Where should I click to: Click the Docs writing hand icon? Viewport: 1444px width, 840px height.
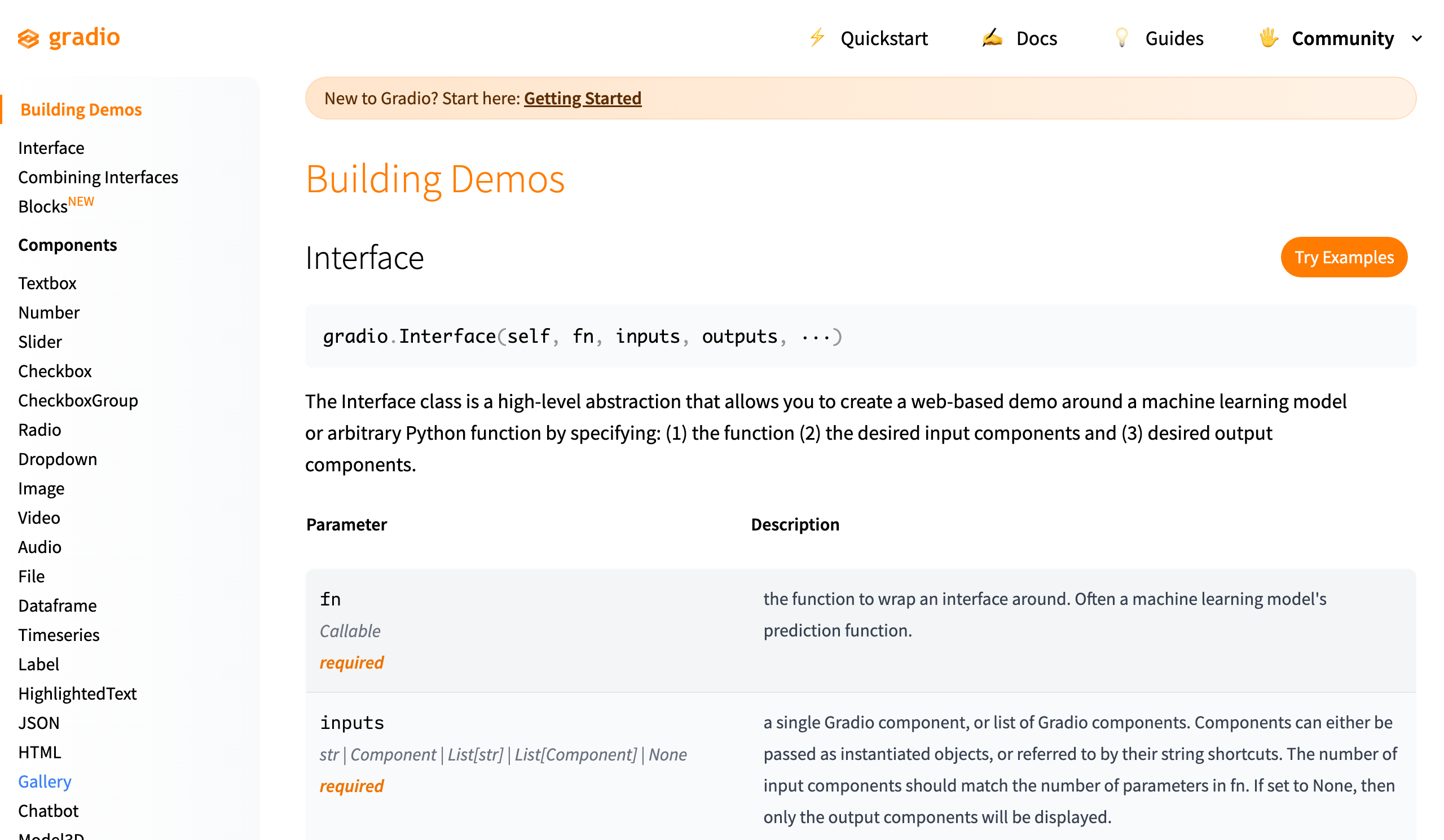tap(992, 38)
